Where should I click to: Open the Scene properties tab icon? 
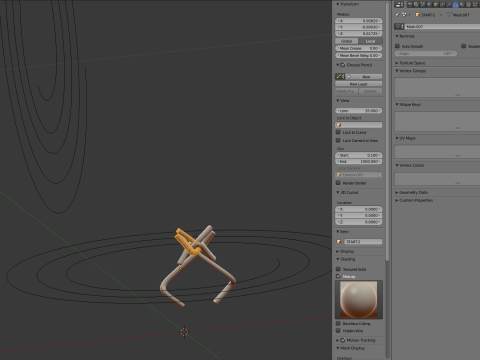[423, 4]
